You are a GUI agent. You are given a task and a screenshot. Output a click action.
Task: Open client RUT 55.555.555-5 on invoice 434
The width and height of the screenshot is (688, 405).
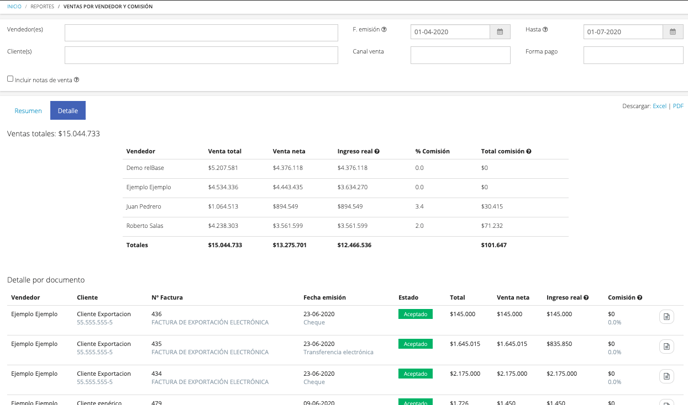coord(94,382)
